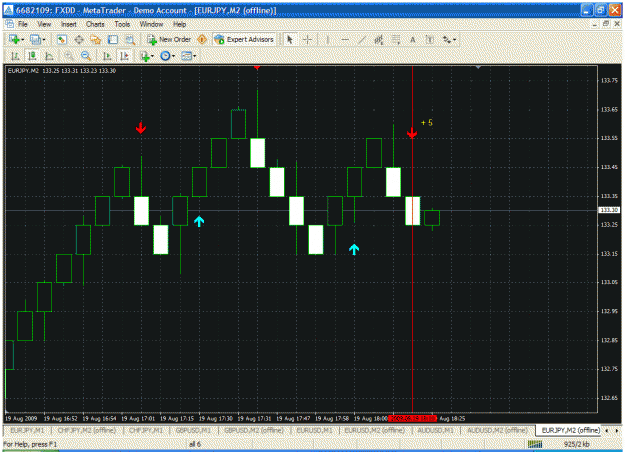Click the Zoom In magnifier icon
625x452 pixels.
[x=69, y=56]
